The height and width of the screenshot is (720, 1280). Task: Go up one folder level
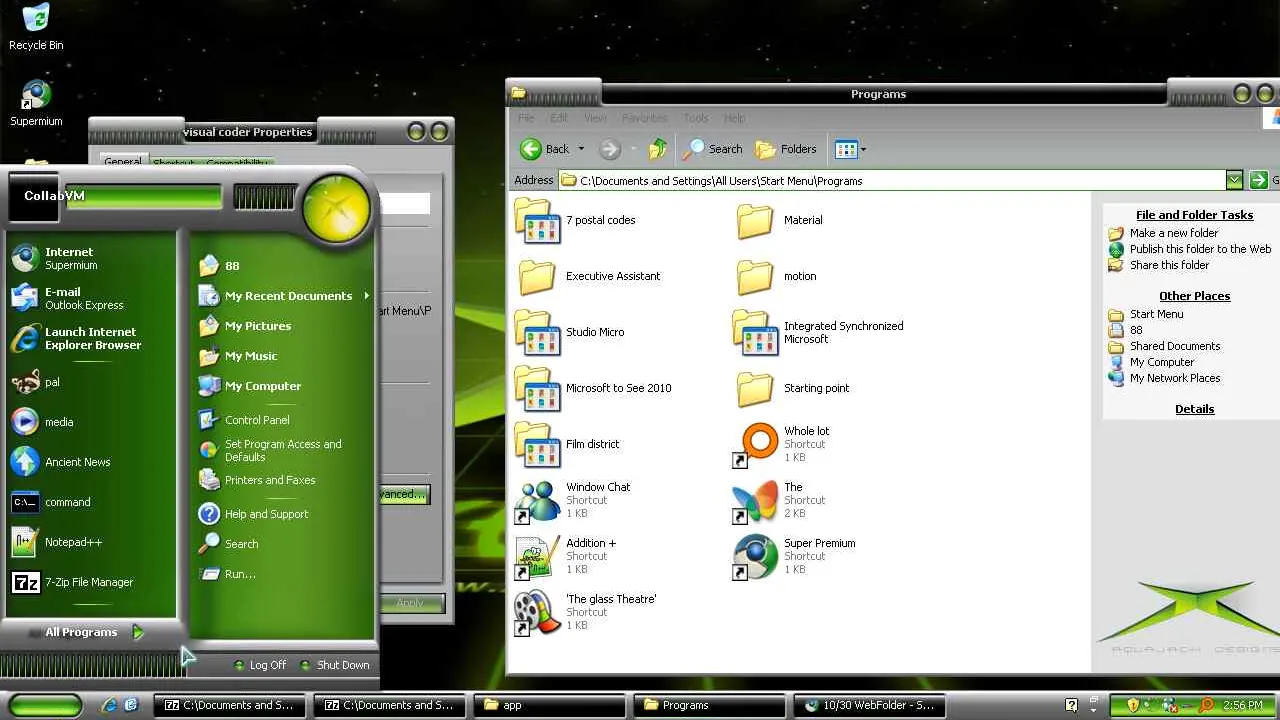click(657, 149)
